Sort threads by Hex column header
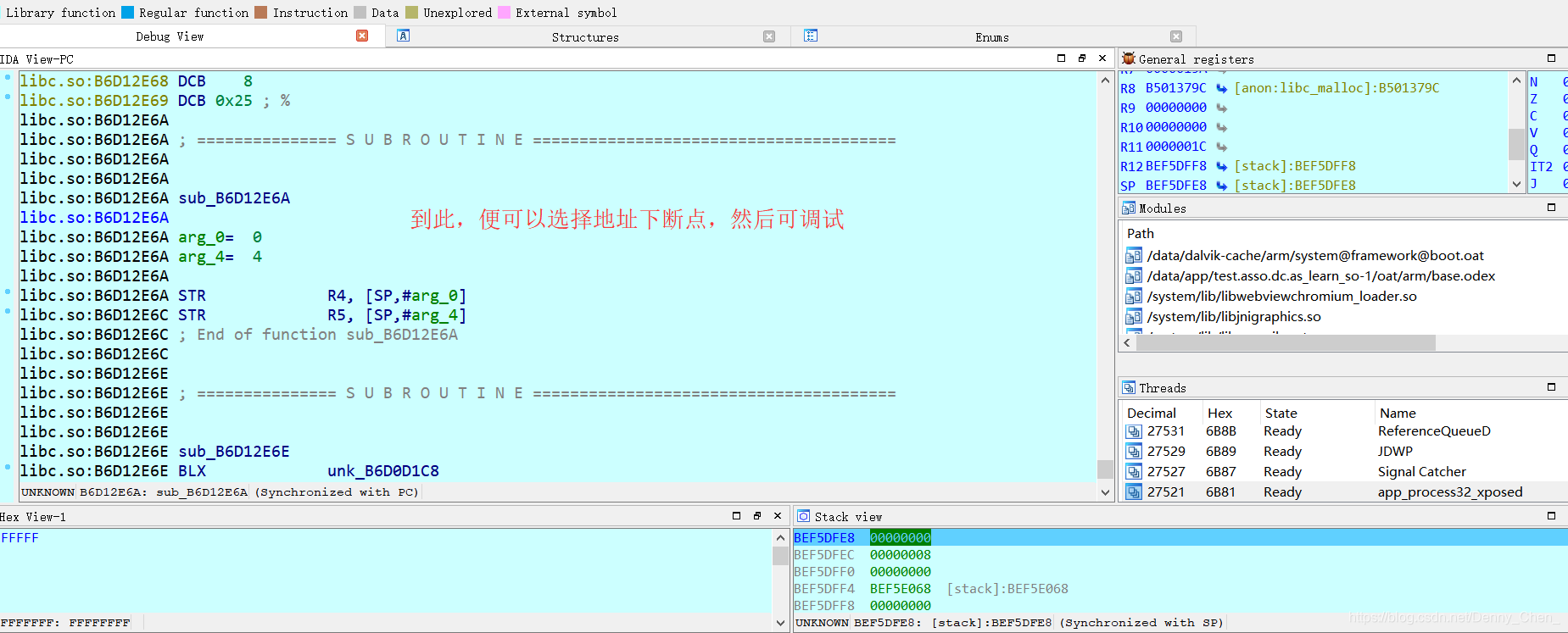The height and width of the screenshot is (633, 1568). click(1219, 414)
